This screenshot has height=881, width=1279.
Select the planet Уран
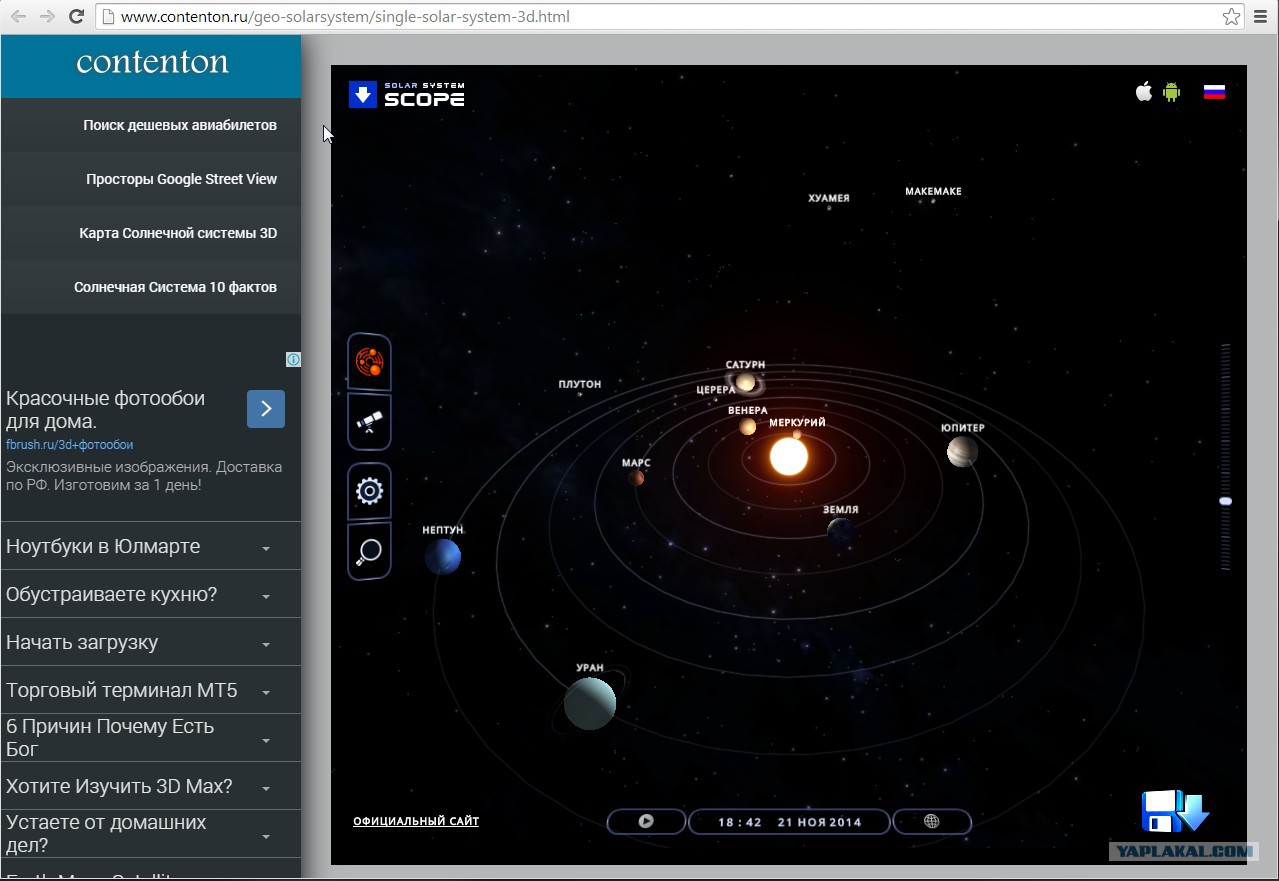click(x=590, y=702)
